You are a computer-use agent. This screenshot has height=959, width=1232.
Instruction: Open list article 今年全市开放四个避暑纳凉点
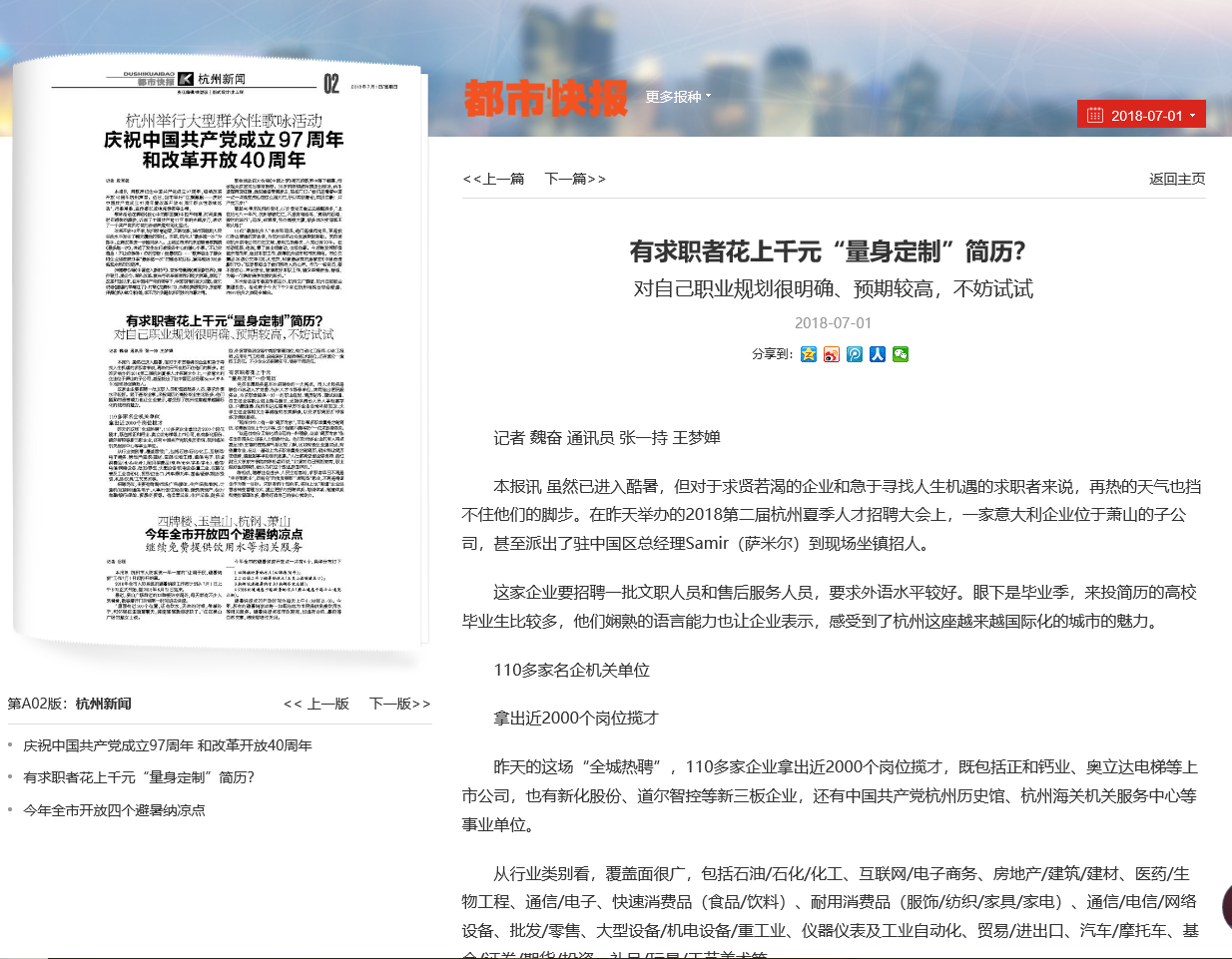[x=114, y=810]
